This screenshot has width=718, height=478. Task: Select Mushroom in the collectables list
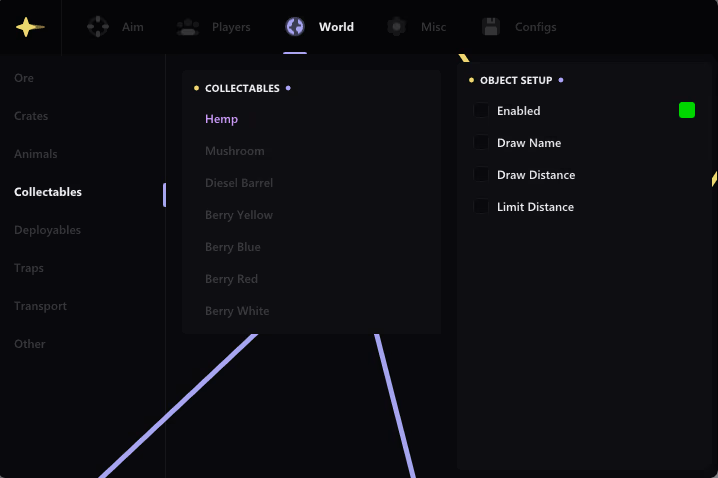[x=235, y=151]
